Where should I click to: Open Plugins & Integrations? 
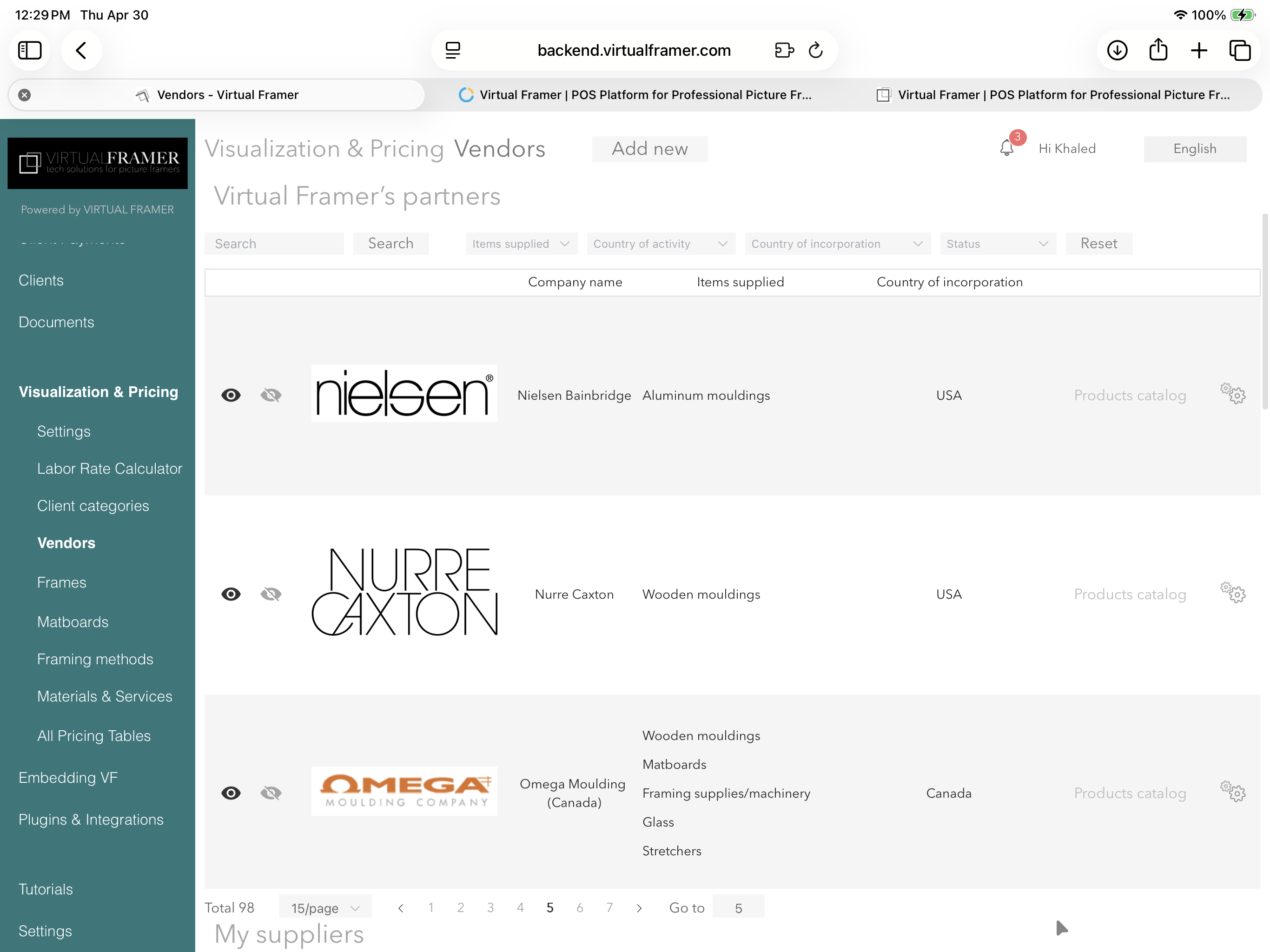tap(91, 820)
